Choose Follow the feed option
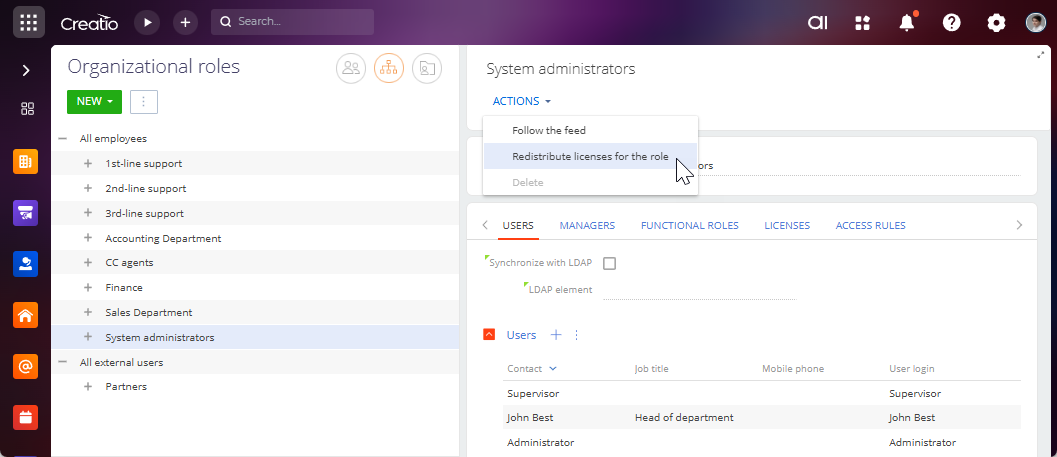This screenshot has height=457, width=1057. [548, 130]
